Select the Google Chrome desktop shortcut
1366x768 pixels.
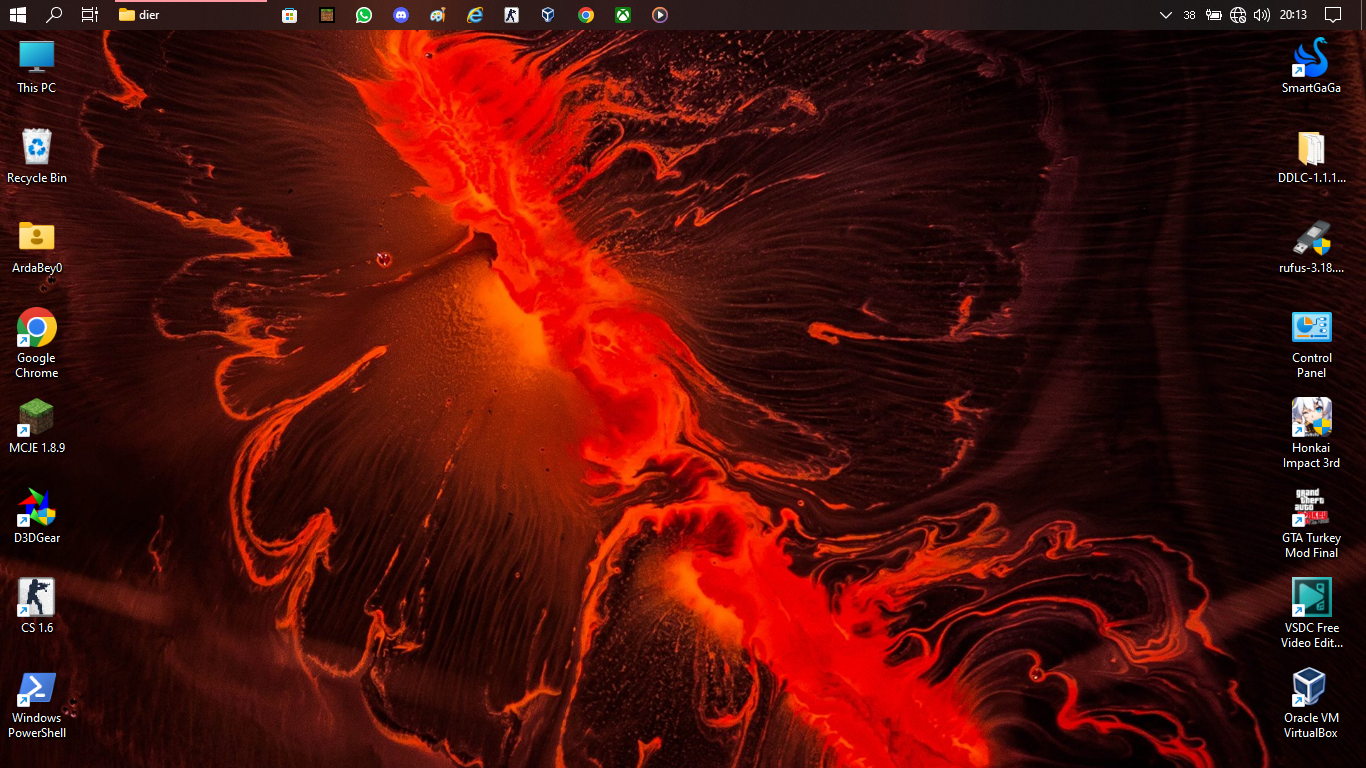37,343
